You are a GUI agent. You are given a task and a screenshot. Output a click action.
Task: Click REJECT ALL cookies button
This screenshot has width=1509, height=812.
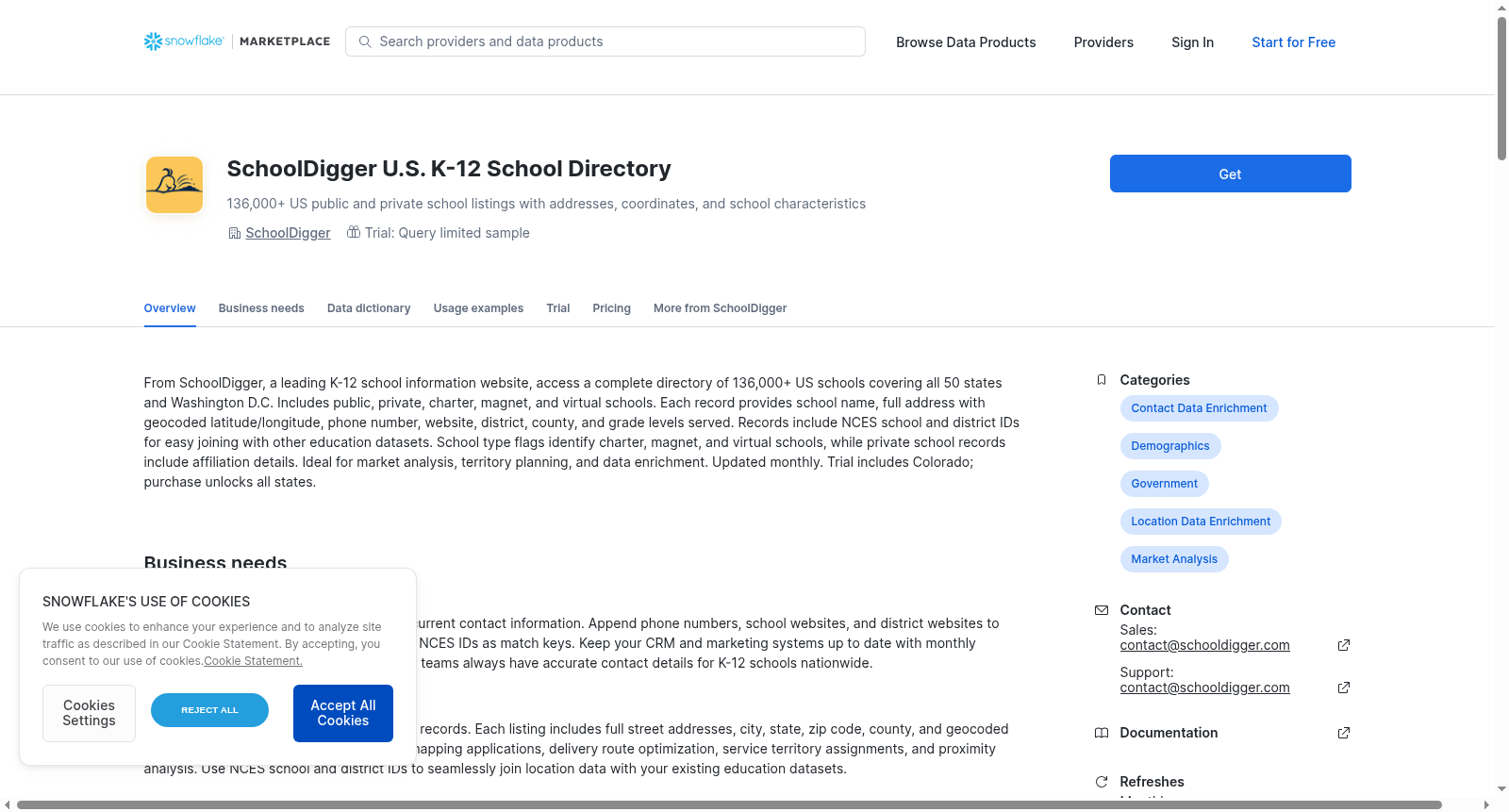coord(209,710)
